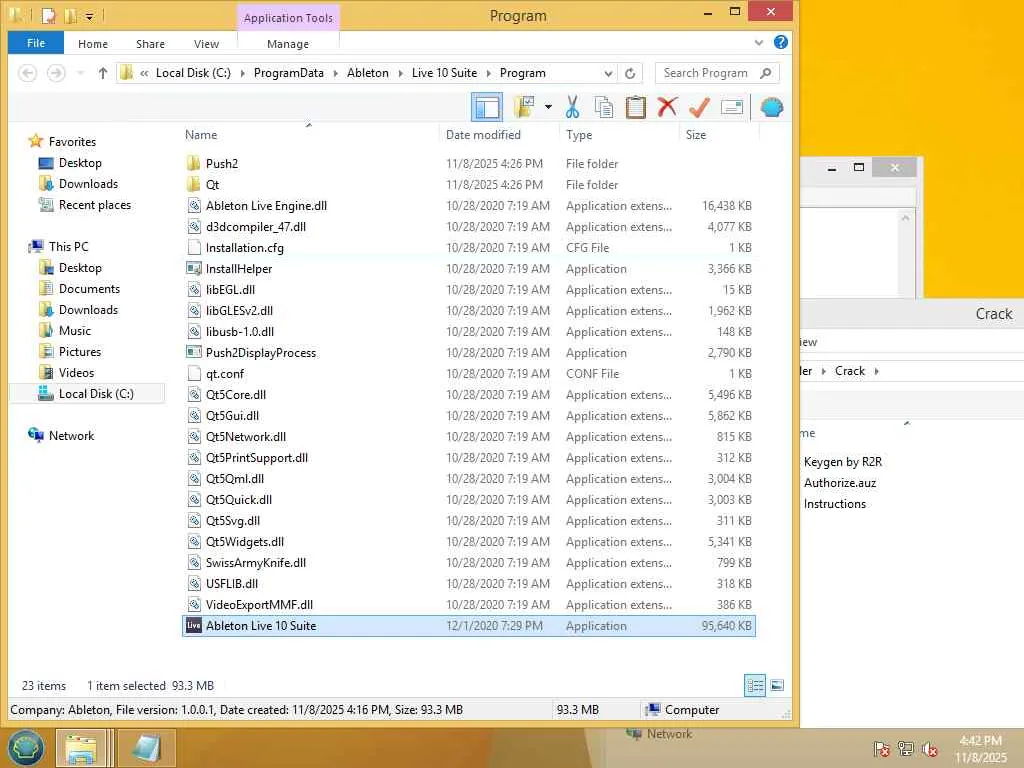Screen dimensions: 1024x768
Task: Click Local Disk (C:) in address path
Action: (x=193, y=73)
